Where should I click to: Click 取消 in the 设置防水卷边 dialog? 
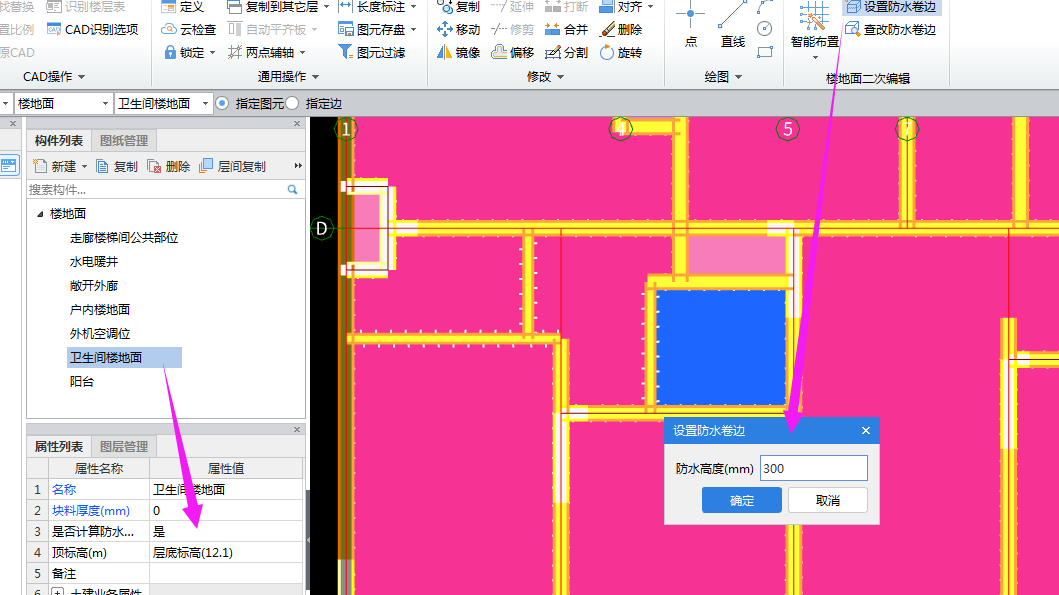coord(827,500)
